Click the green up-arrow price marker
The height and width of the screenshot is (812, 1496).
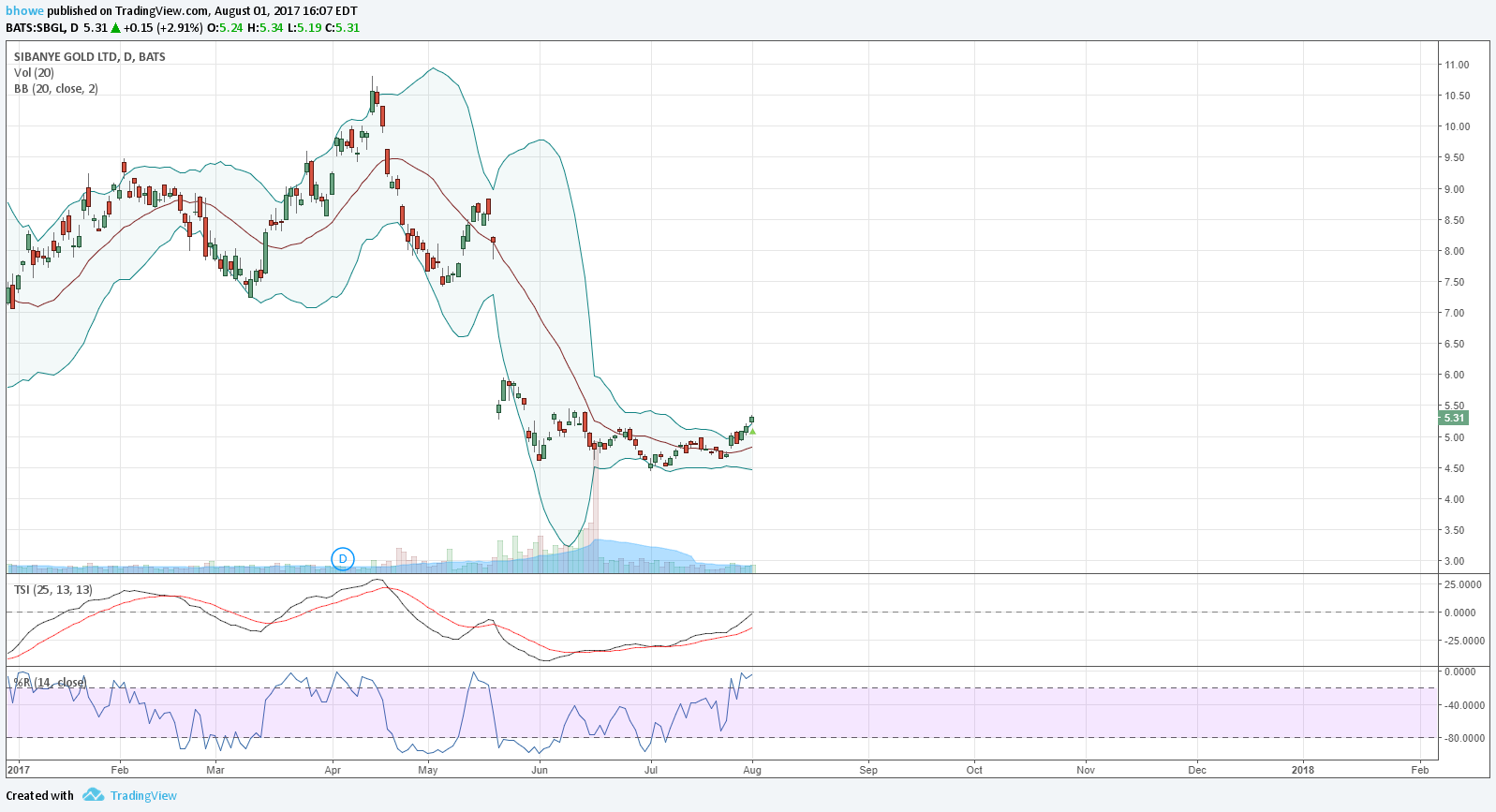[752, 431]
